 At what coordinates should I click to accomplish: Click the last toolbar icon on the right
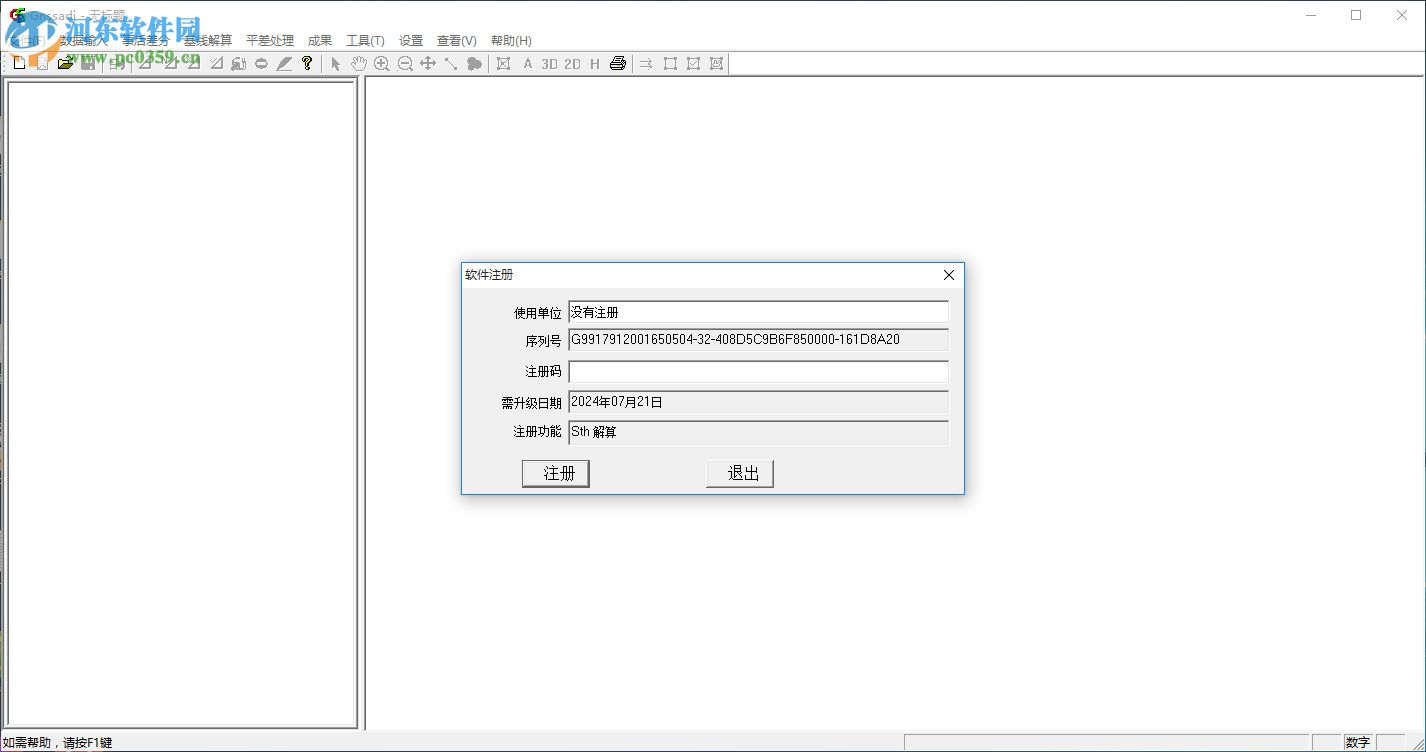[x=716, y=63]
